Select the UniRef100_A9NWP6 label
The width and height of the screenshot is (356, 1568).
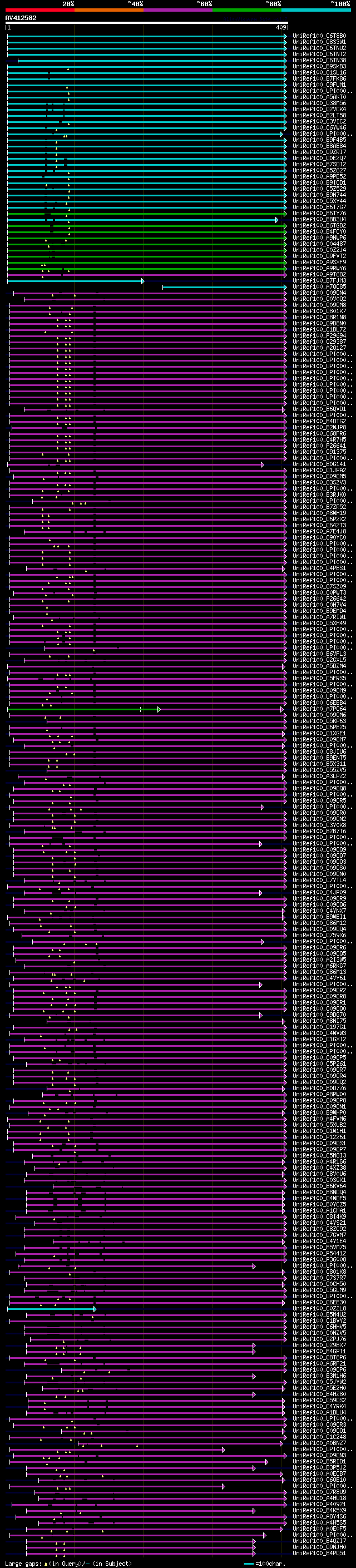(x=319, y=238)
